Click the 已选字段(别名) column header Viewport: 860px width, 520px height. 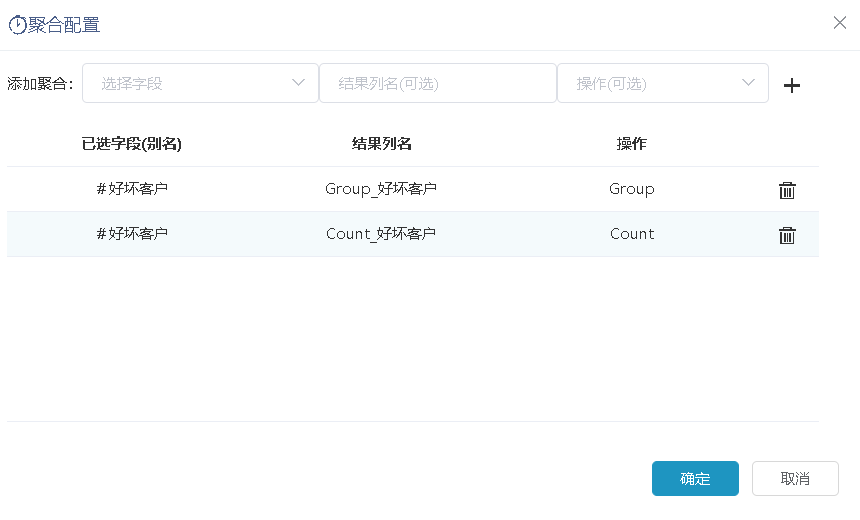pos(132,144)
